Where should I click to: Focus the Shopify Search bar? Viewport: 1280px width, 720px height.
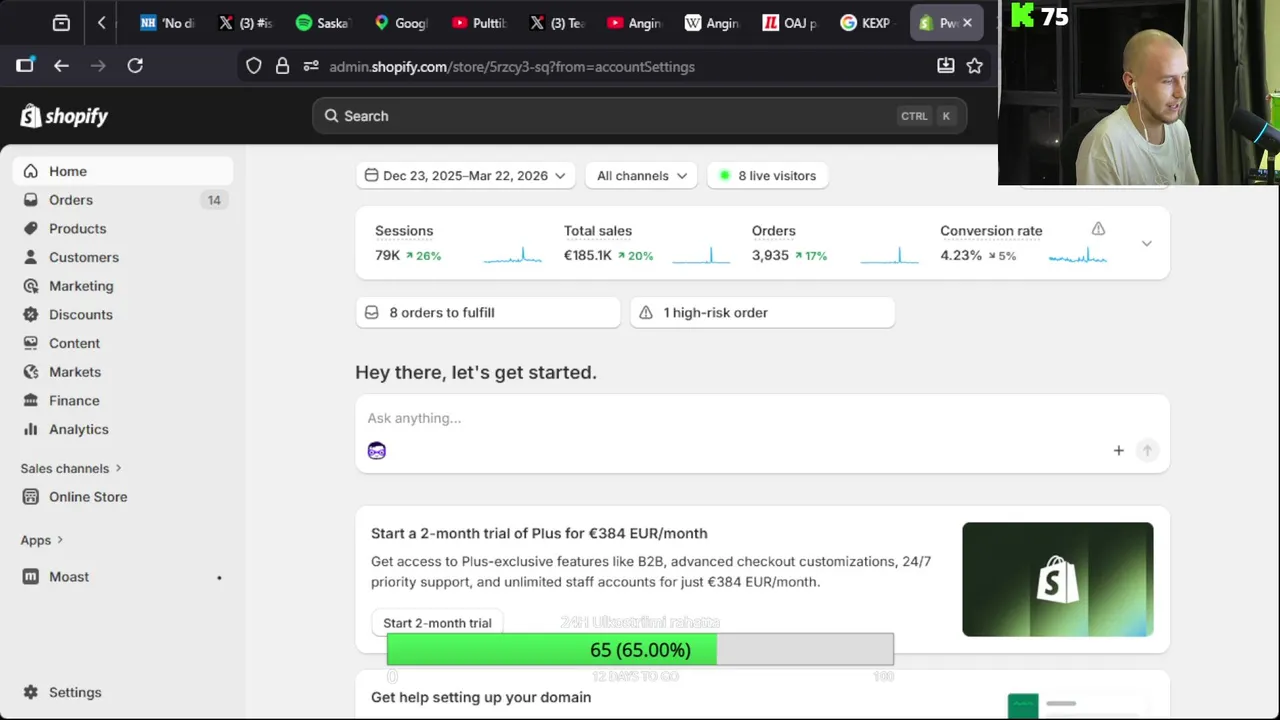639,116
